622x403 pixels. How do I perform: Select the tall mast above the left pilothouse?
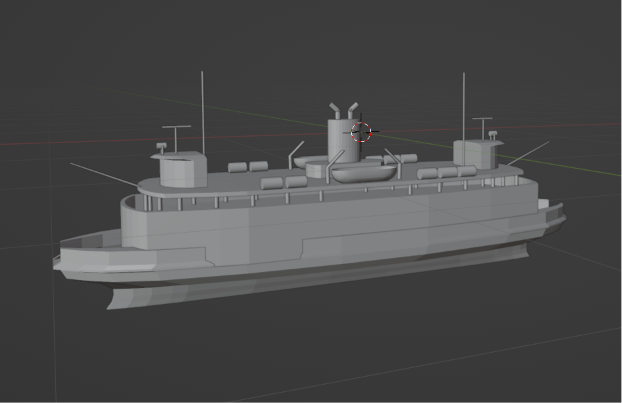pos(203,113)
